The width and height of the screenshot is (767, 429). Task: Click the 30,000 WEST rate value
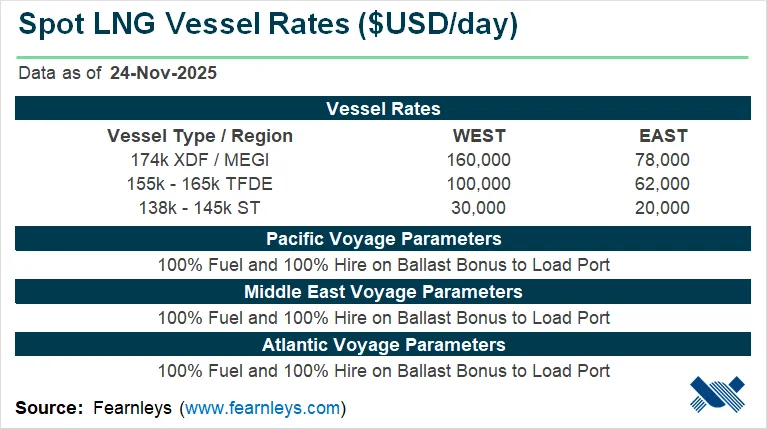click(478, 208)
